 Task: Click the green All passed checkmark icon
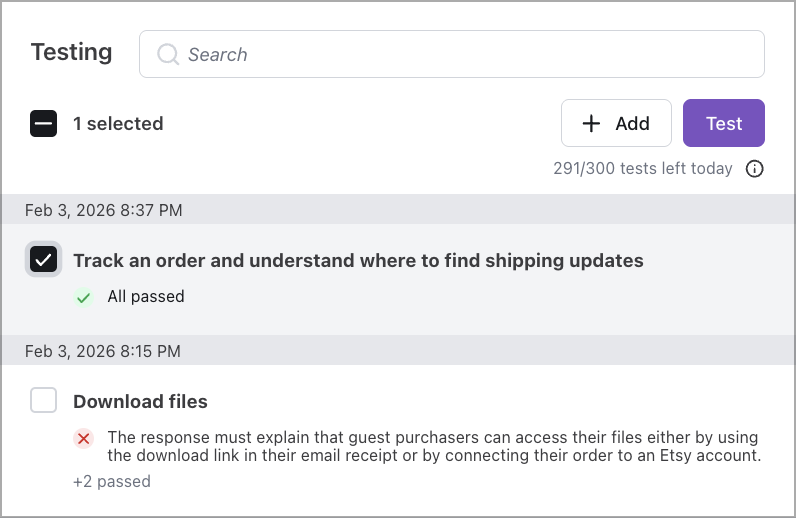[x=84, y=297]
